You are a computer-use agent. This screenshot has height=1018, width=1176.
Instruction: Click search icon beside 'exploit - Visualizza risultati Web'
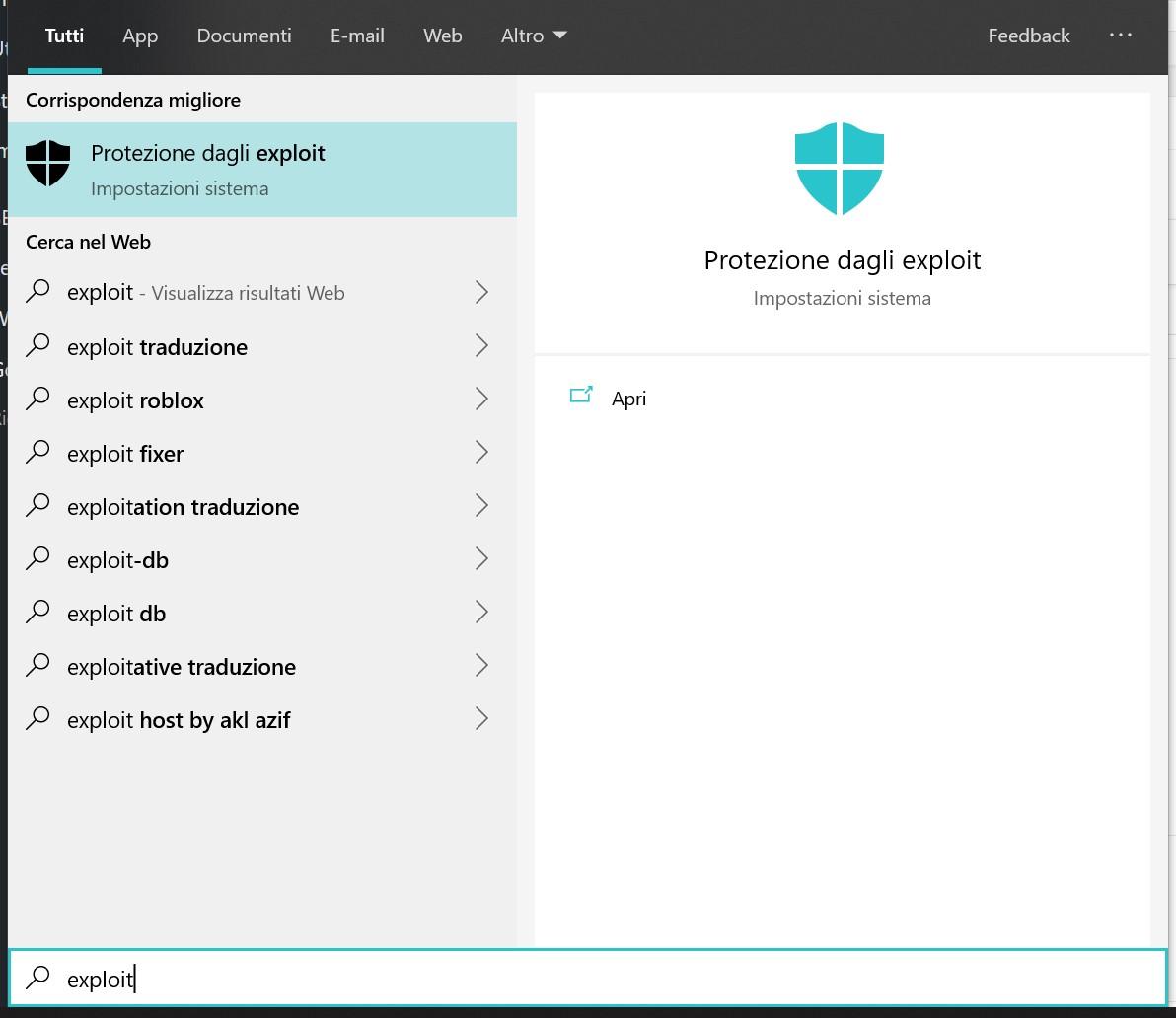click(x=37, y=291)
